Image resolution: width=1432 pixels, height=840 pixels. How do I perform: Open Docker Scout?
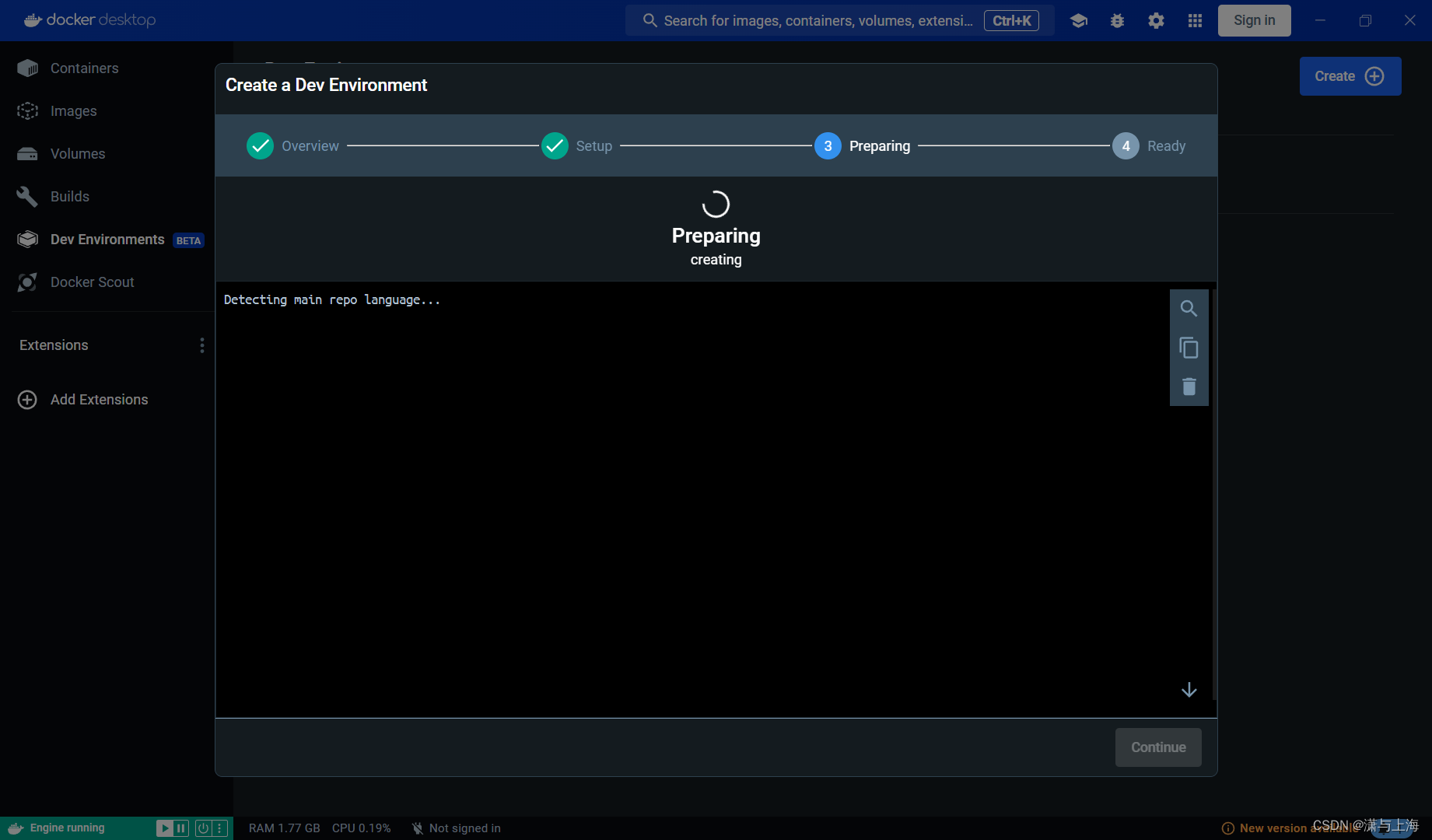(92, 282)
